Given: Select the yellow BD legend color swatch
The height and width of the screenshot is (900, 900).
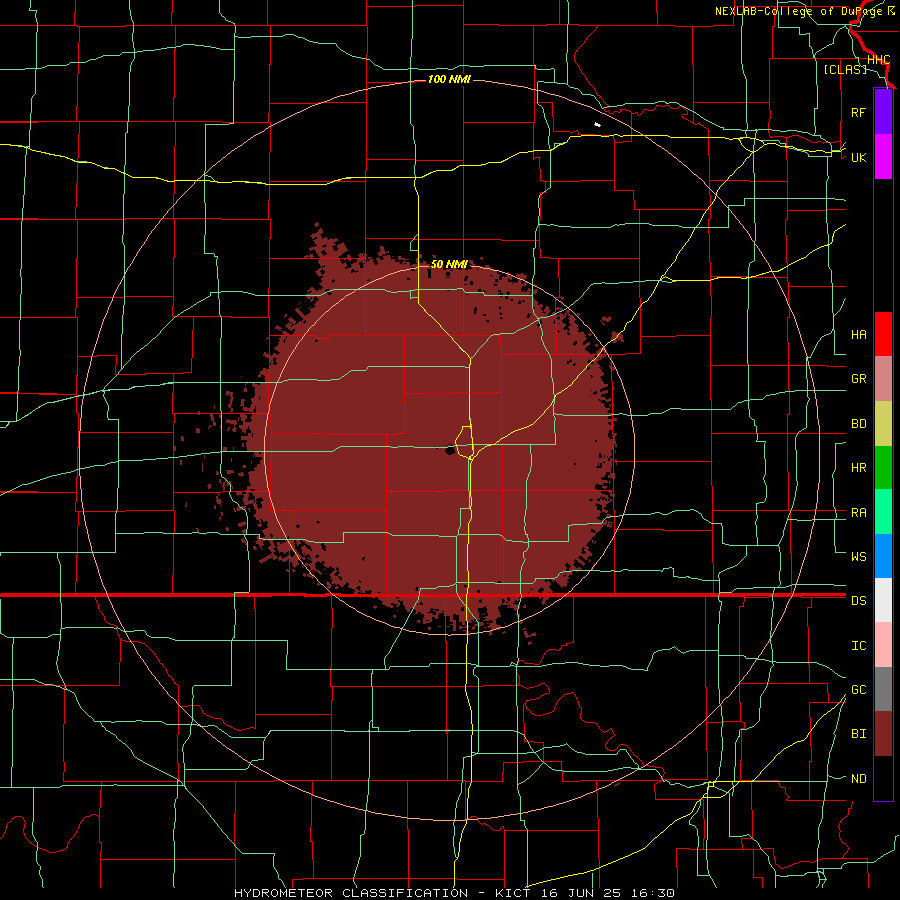Looking at the screenshot, I should click(883, 424).
